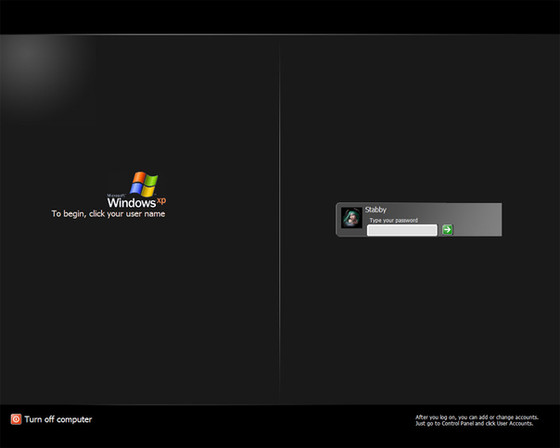Click the Stabby user name
Viewport: 560px width, 448px height.
[x=376, y=210]
